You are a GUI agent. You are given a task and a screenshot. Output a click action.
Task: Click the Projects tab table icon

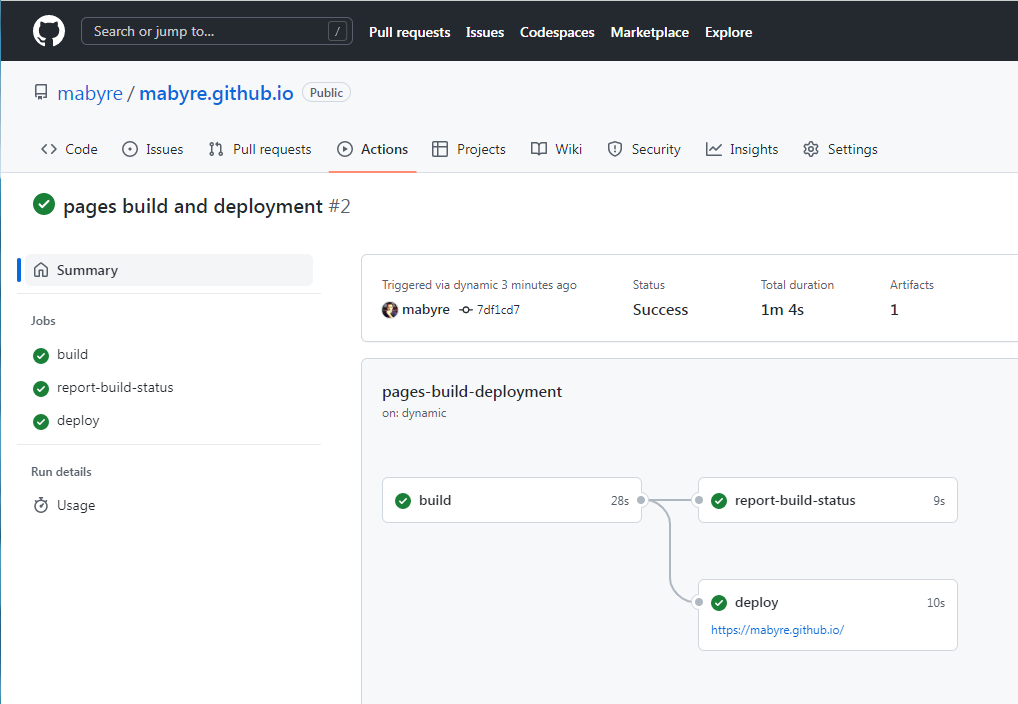click(x=440, y=149)
